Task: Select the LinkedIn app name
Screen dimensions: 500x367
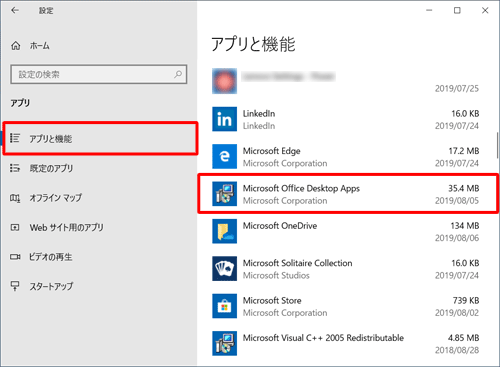Action: click(x=259, y=114)
